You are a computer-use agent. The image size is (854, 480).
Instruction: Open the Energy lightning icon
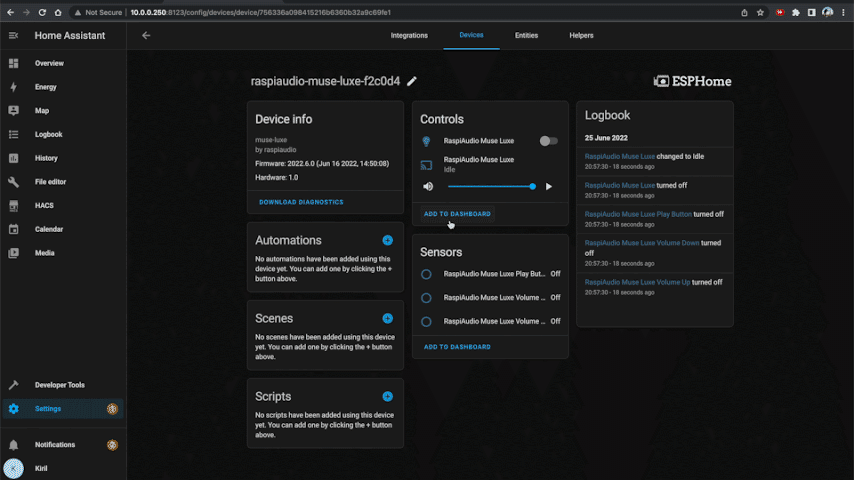point(14,87)
